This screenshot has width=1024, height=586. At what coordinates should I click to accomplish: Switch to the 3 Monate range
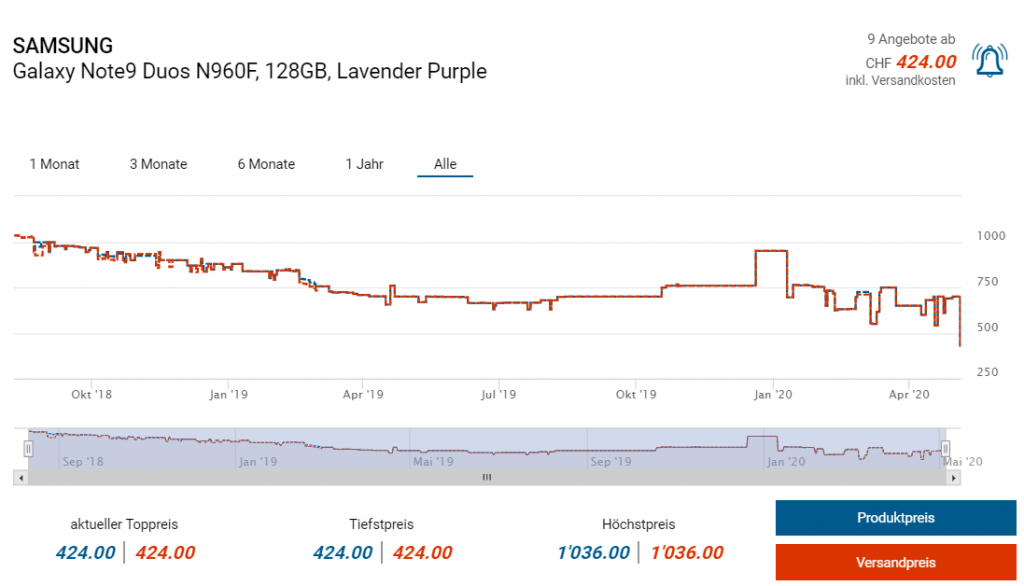coord(158,164)
